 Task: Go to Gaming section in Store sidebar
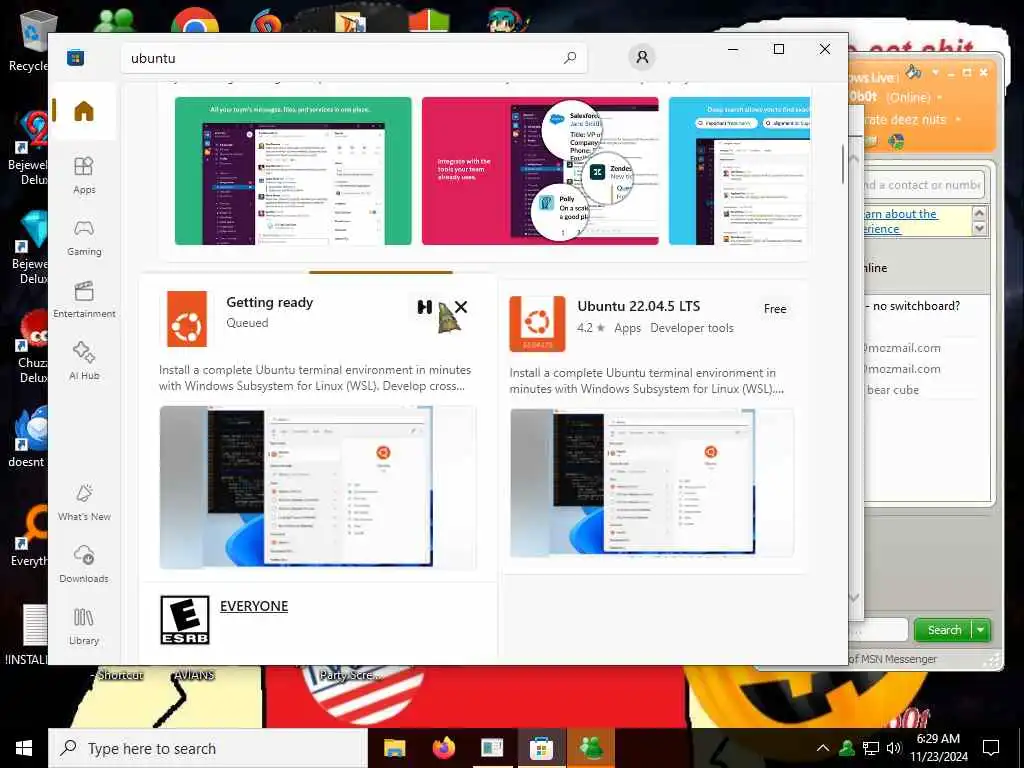coord(84,238)
